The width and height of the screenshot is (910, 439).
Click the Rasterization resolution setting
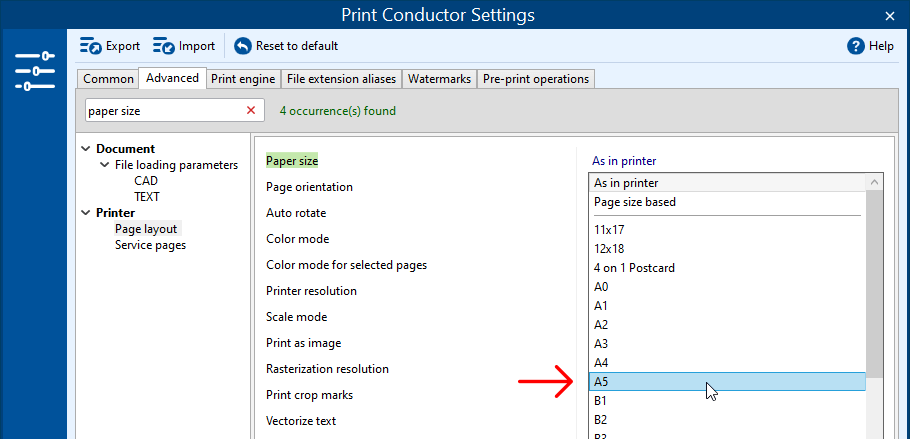click(x=327, y=369)
